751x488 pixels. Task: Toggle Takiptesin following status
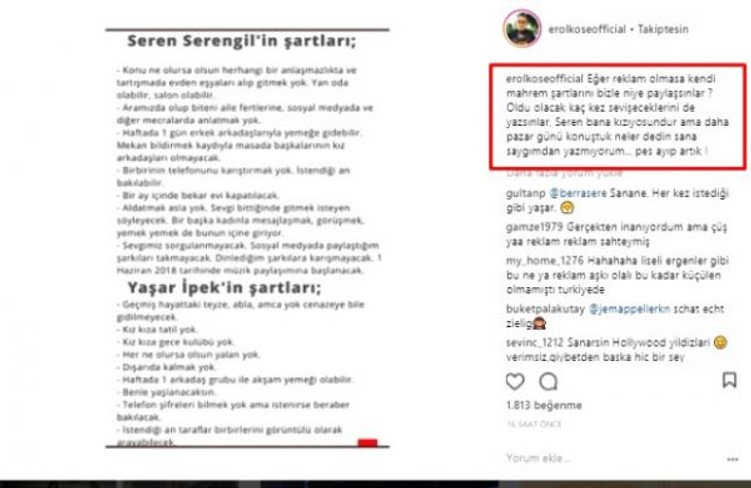[x=663, y=29]
